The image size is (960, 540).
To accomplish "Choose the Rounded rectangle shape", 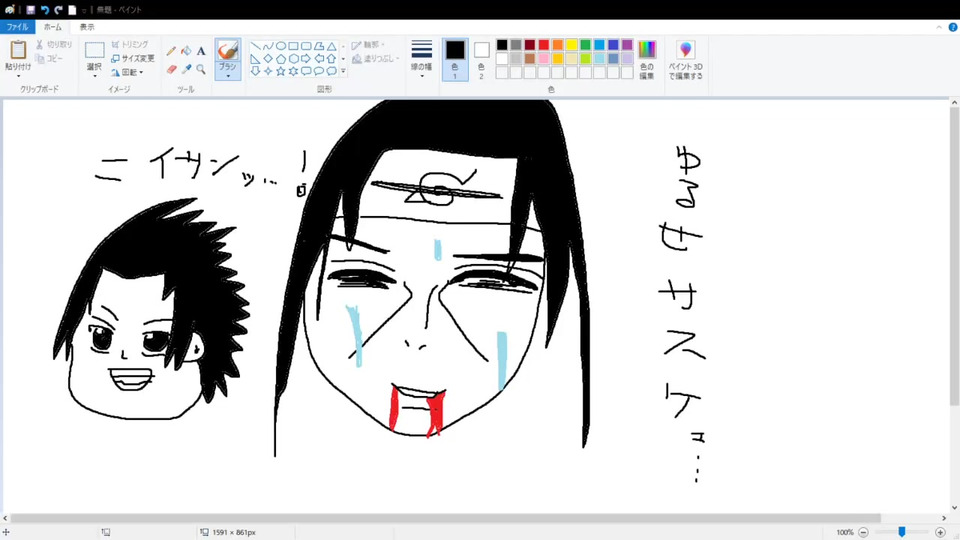I will [x=306, y=46].
